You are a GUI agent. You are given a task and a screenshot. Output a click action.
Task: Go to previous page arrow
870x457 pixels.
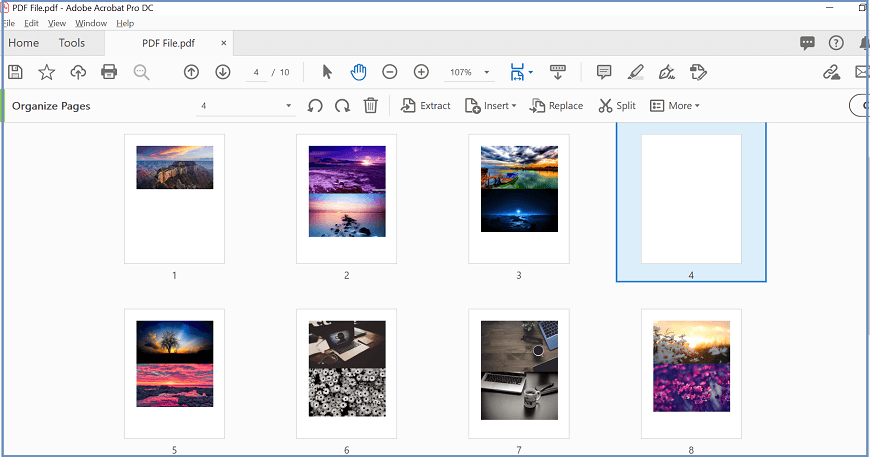191,72
